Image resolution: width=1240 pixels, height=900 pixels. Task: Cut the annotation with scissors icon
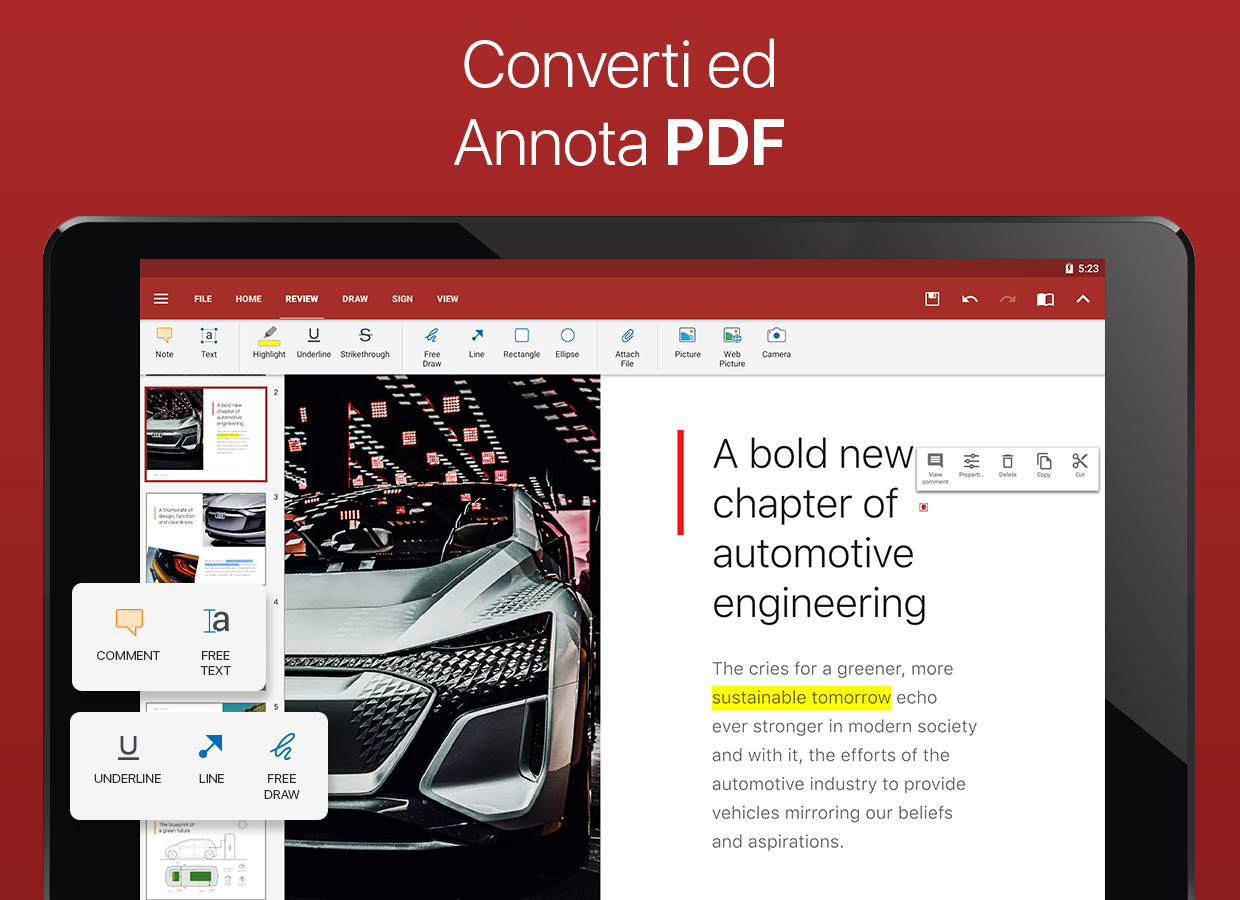click(1080, 466)
